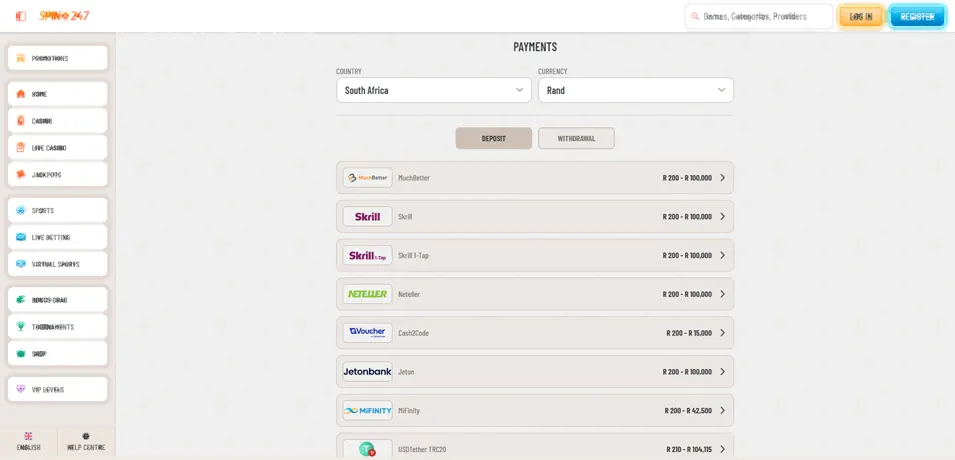Switch to the Deposit tab
This screenshot has height=460, width=955.
coord(493,138)
